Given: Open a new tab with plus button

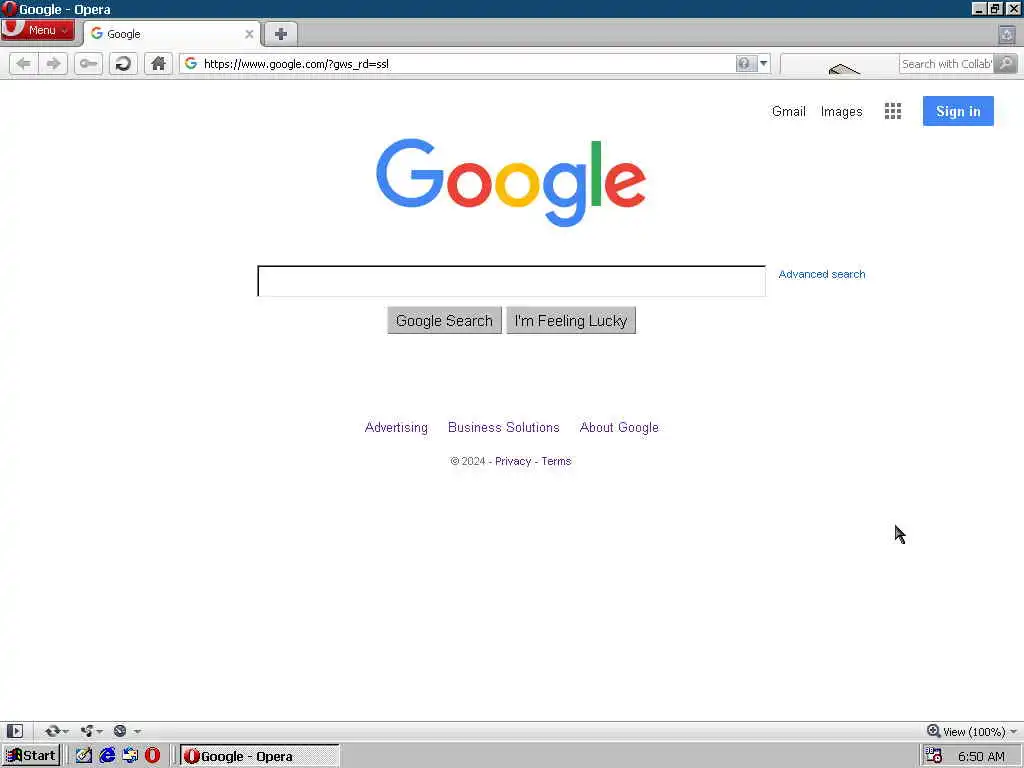Looking at the screenshot, I should click(281, 34).
